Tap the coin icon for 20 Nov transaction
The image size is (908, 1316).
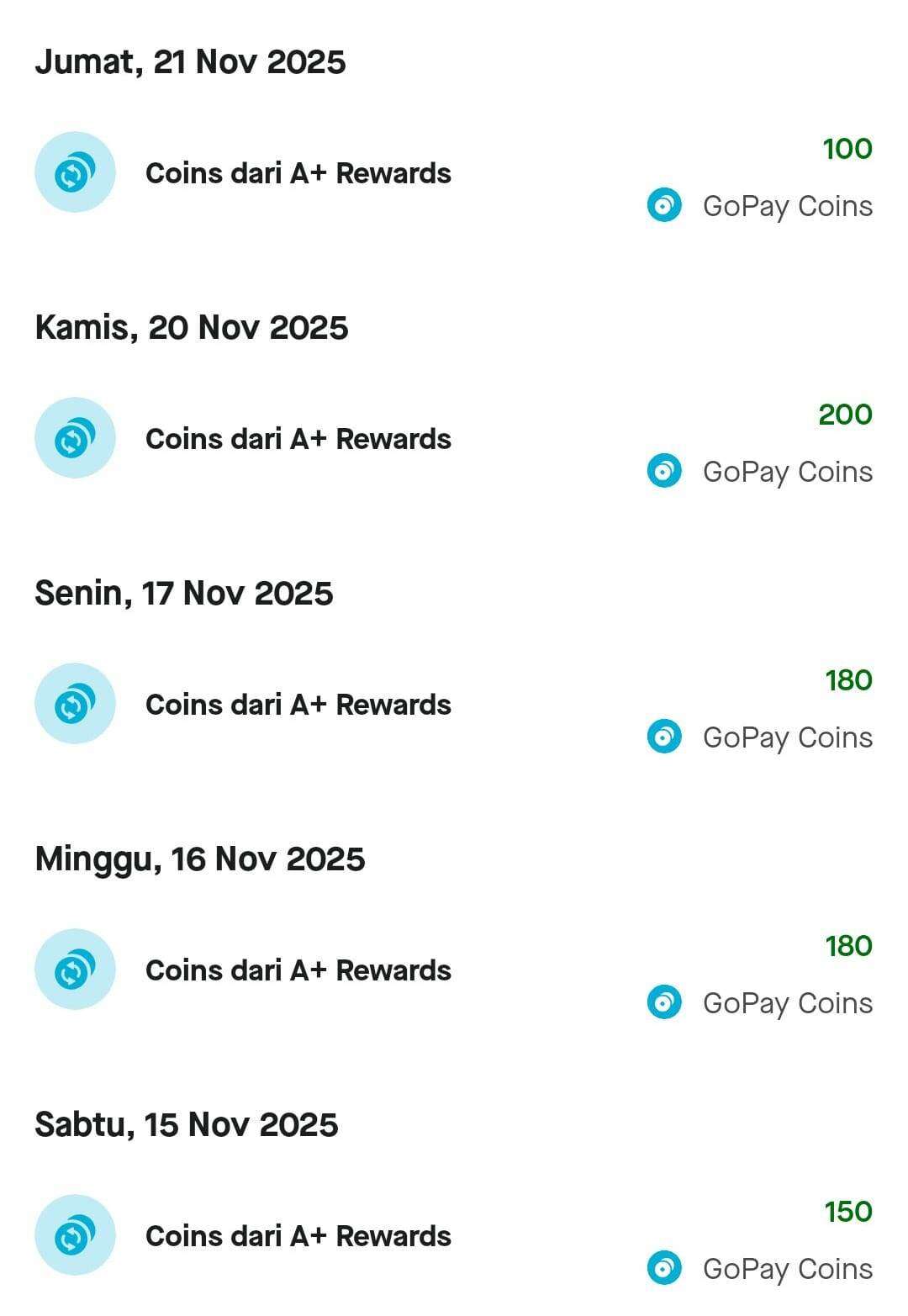click(x=75, y=438)
